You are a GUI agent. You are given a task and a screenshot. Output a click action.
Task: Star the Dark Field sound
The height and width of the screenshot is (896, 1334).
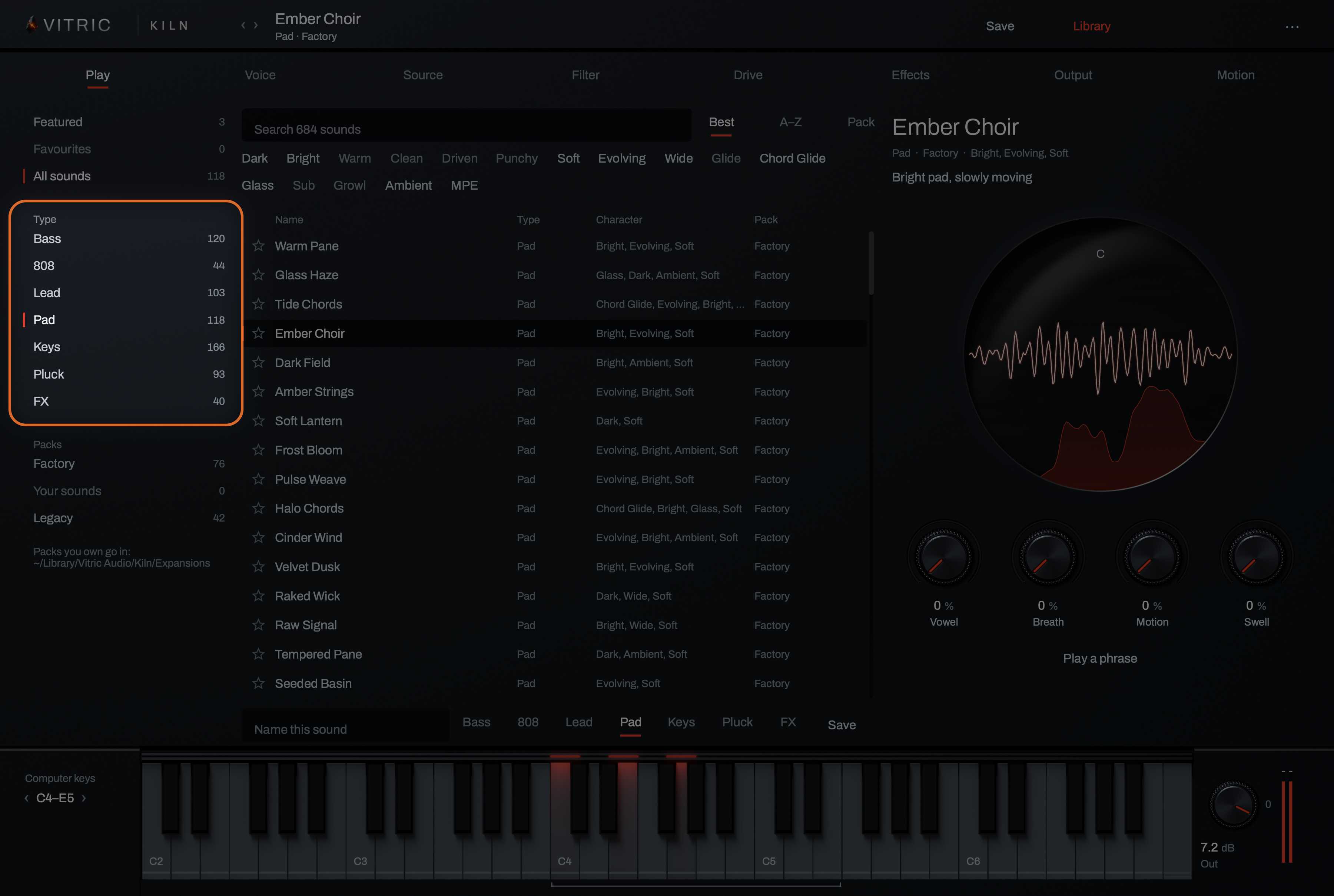coord(258,362)
